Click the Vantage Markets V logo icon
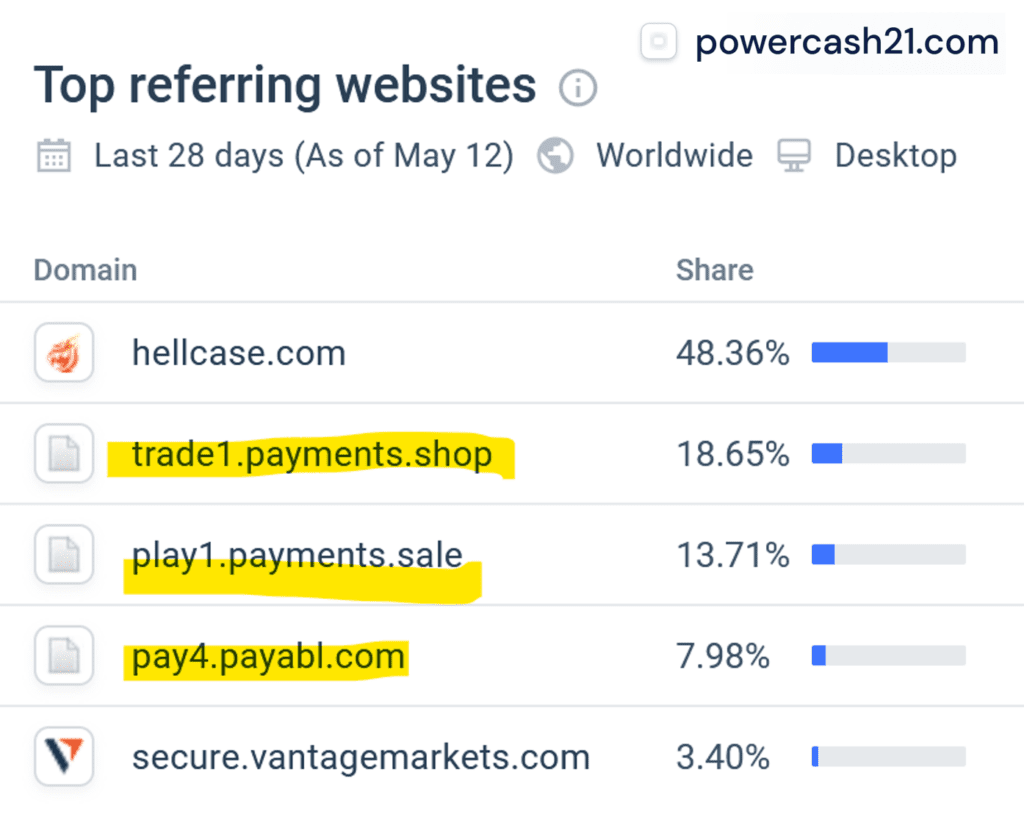This screenshot has width=1024, height=825. pyautogui.click(x=64, y=756)
